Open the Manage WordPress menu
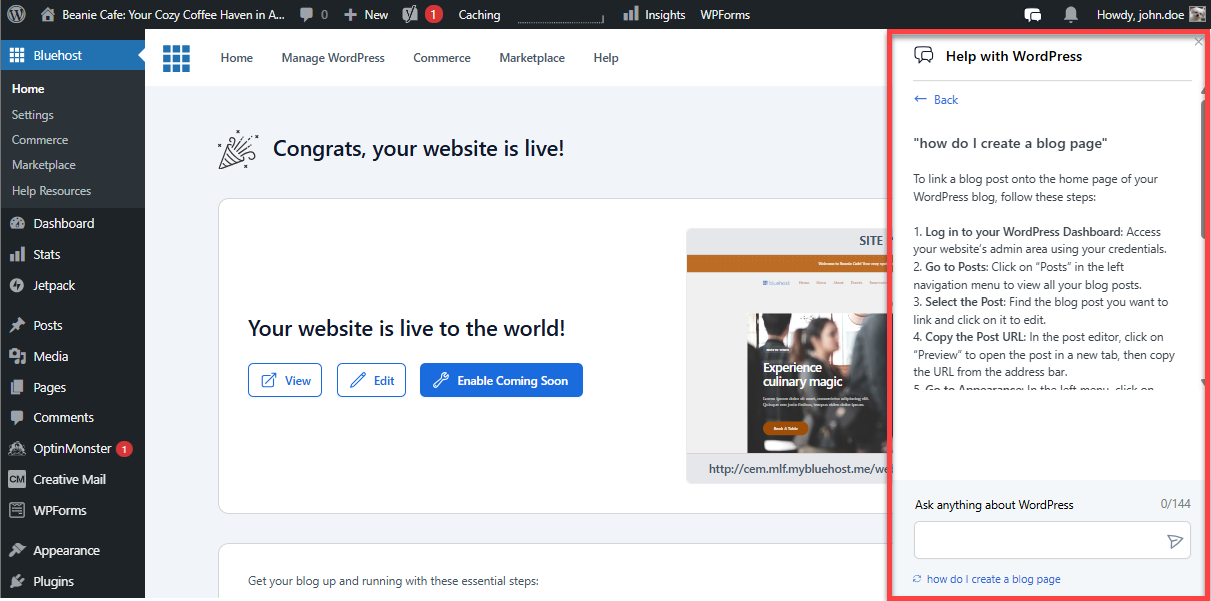 click(x=333, y=58)
